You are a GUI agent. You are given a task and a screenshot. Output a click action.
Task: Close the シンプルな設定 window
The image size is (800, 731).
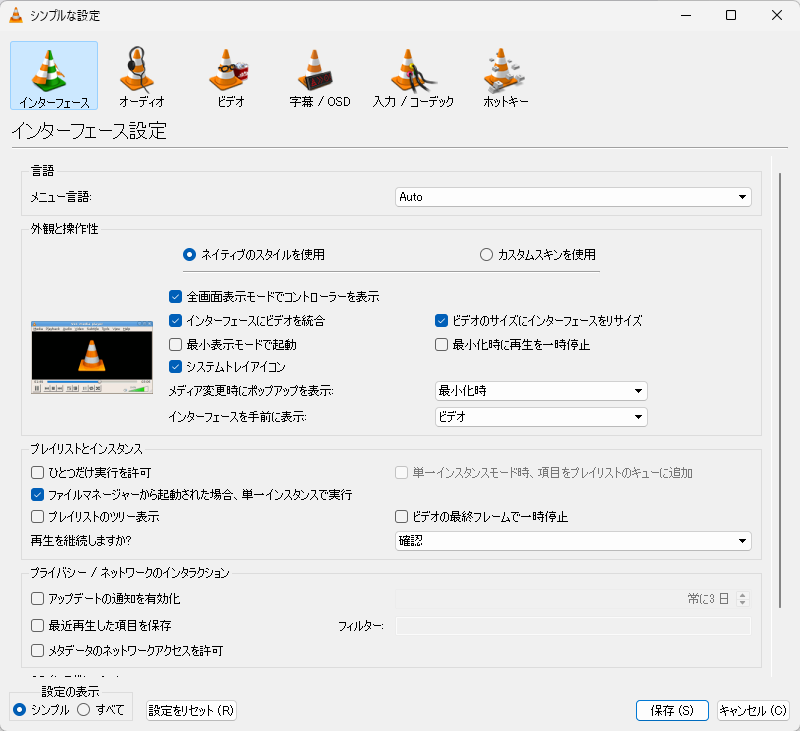777,15
